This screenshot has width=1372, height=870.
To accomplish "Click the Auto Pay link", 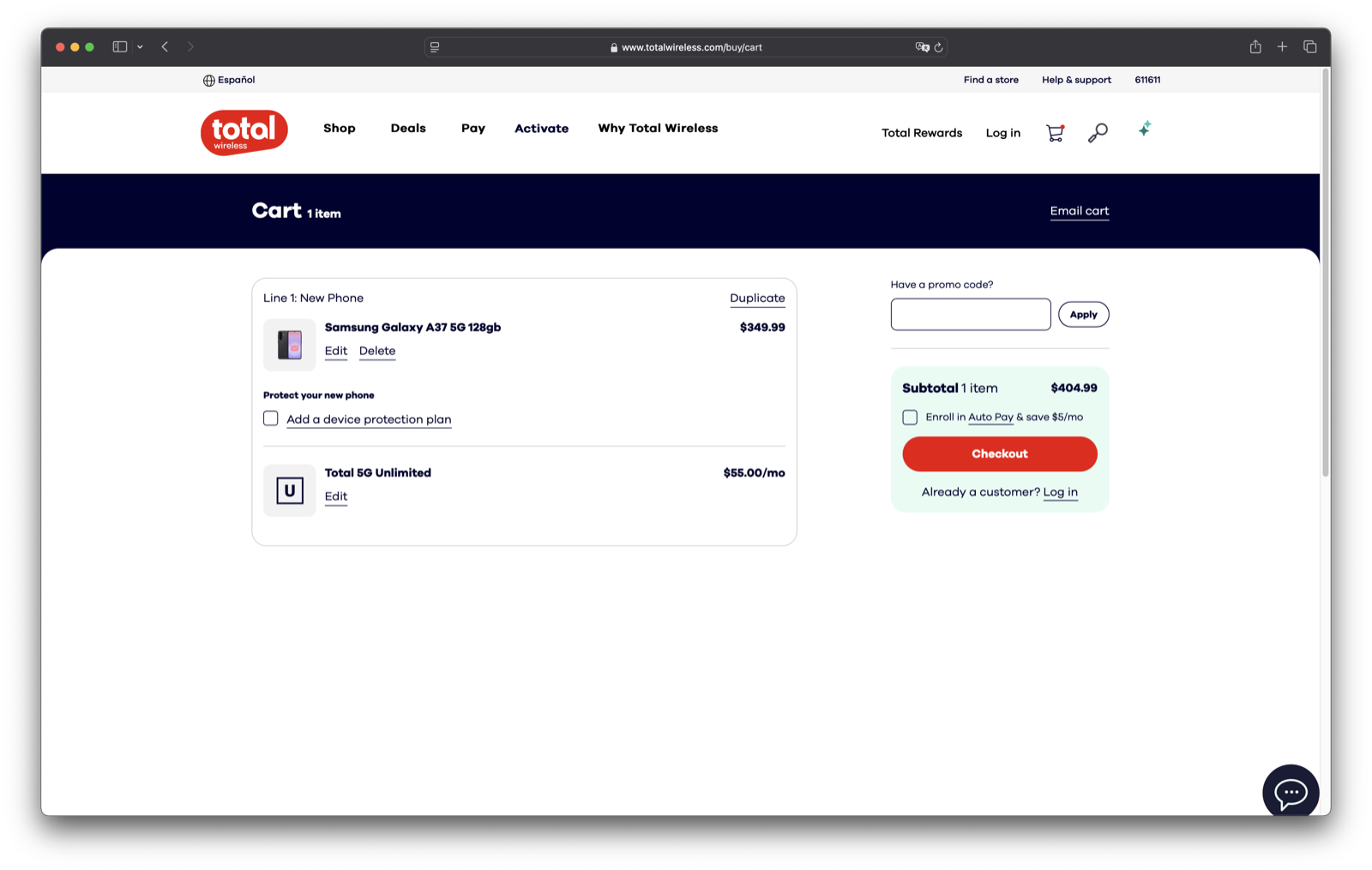I will click(990, 417).
